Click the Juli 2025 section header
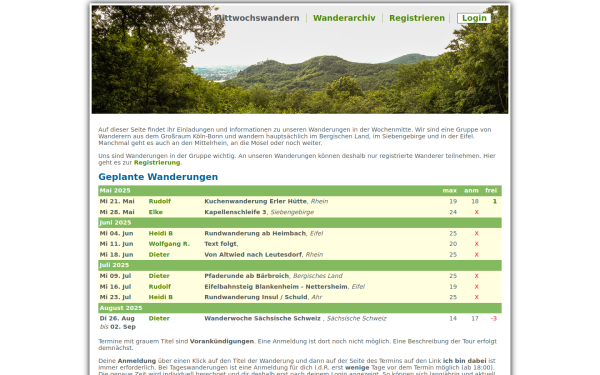Viewport: 600px width, 375px height. coord(300,265)
